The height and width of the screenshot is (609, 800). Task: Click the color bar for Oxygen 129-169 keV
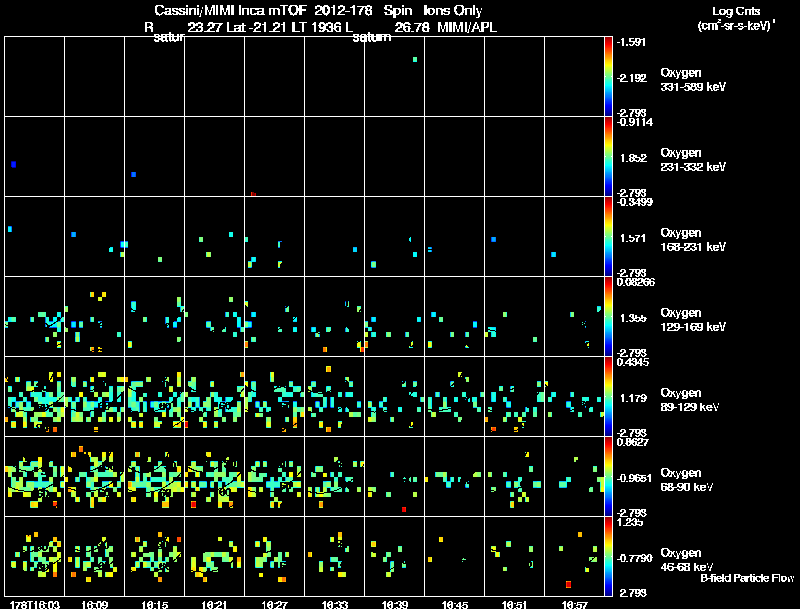(x=608, y=317)
